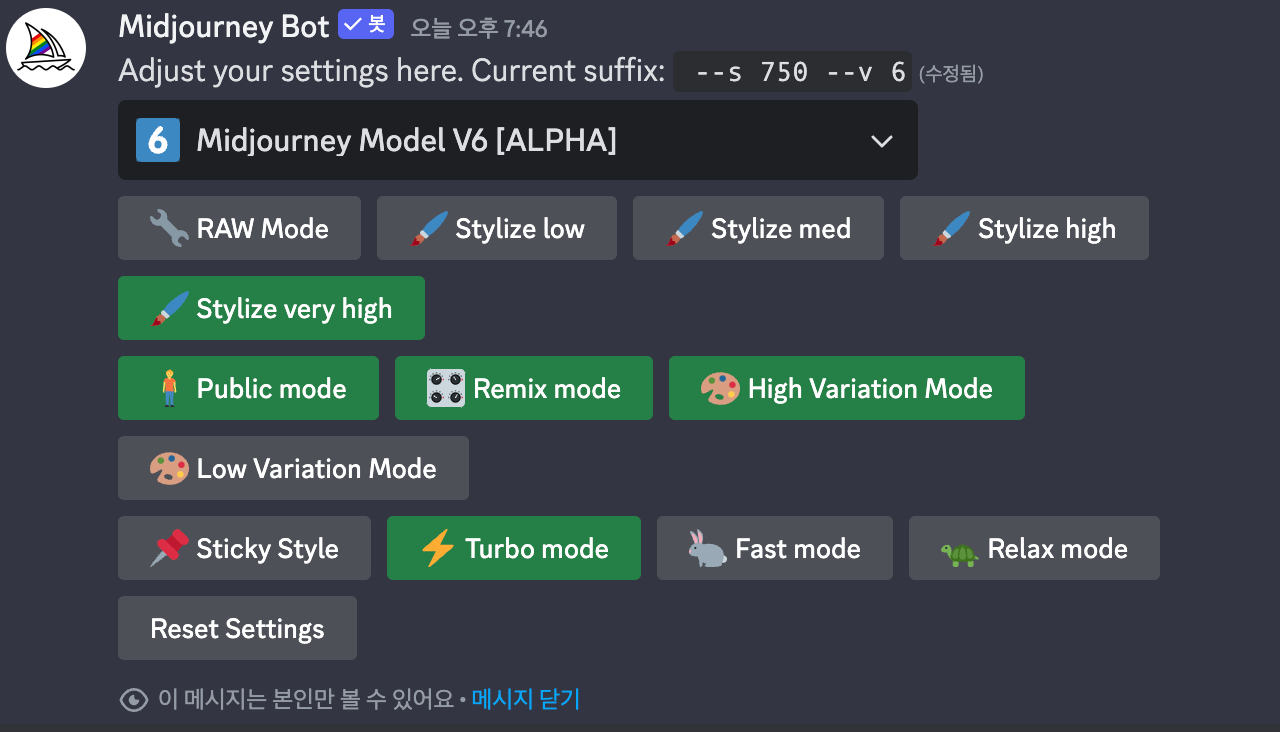The width and height of the screenshot is (1280, 732).
Task: Click the --s 750 --v 6 suffix code
Action: point(792,72)
